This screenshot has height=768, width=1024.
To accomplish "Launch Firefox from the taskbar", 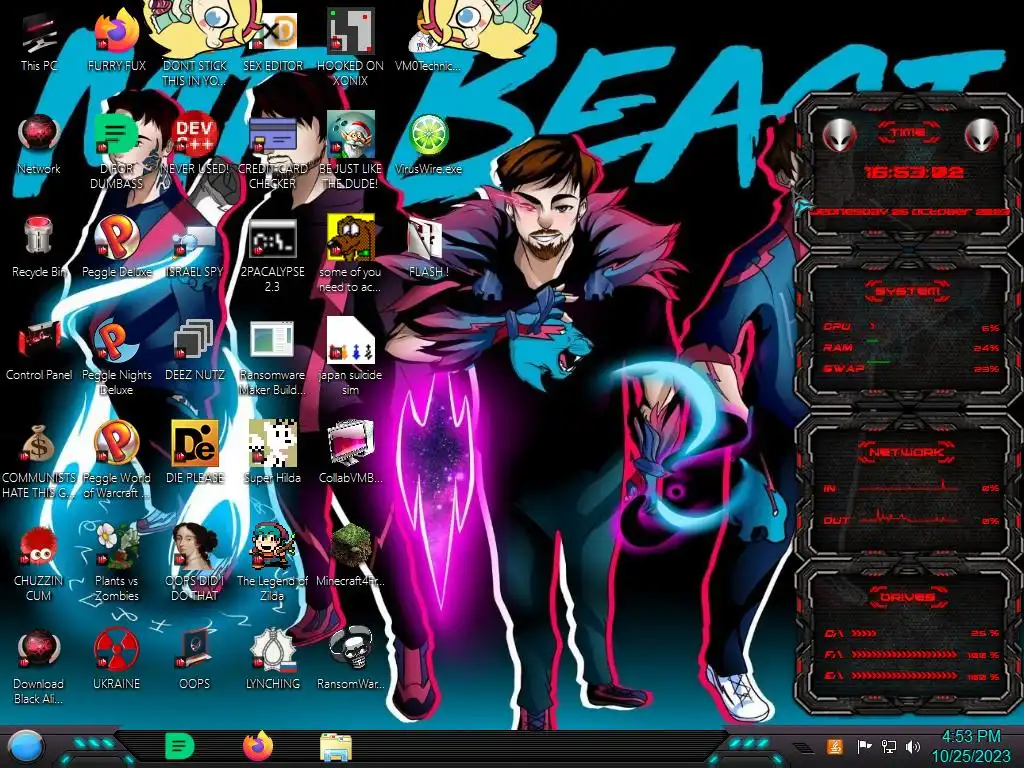I will click(x=258, y=746).
